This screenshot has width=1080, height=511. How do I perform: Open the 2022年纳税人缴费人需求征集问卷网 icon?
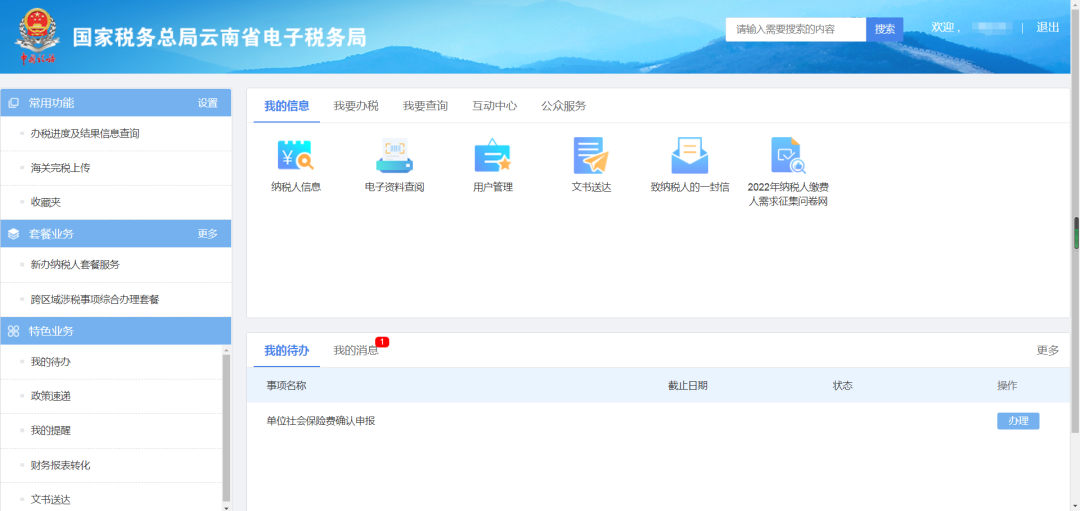coord(788,155)
